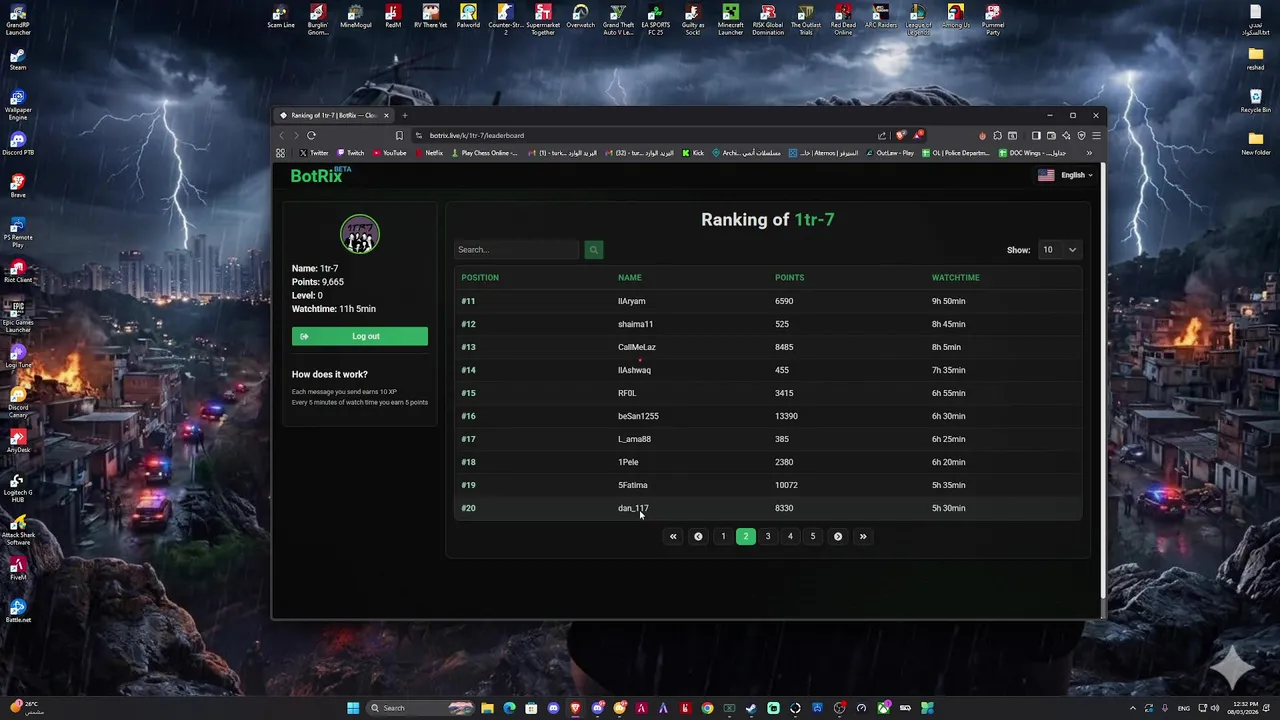Click the How does it work? heading
This screenshot has width=1280, height=720.
coord(330,375)
